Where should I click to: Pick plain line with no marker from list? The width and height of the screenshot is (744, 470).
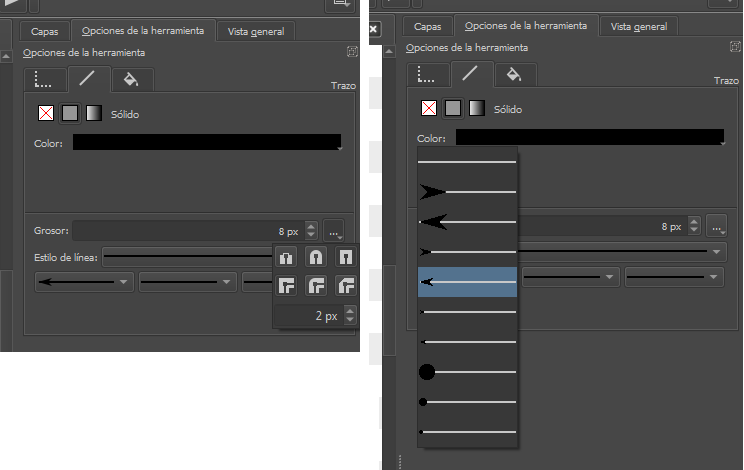[467, 162]
